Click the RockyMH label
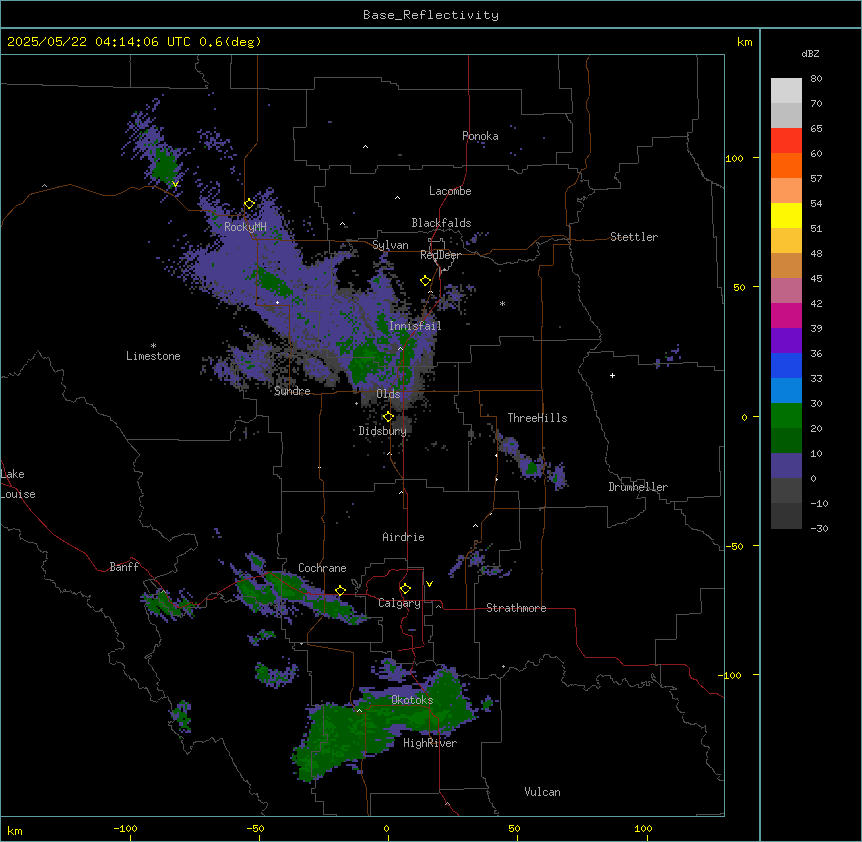 (x=245, y=226)
